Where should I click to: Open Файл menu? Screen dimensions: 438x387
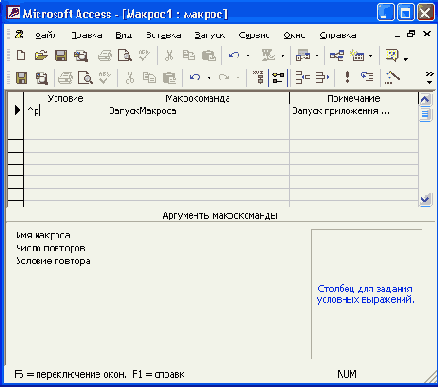[x=45, y=35]
